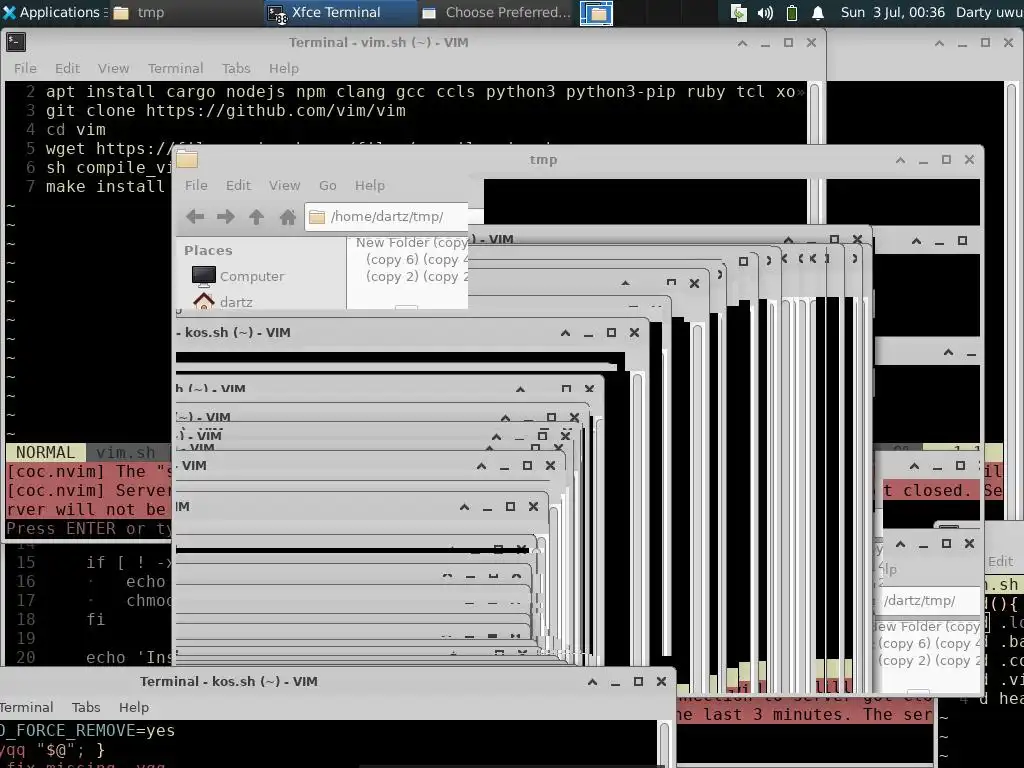Open Help menu in bottom kos.sh window
The image size is (1024, 768).
click(x=134, y=707)
